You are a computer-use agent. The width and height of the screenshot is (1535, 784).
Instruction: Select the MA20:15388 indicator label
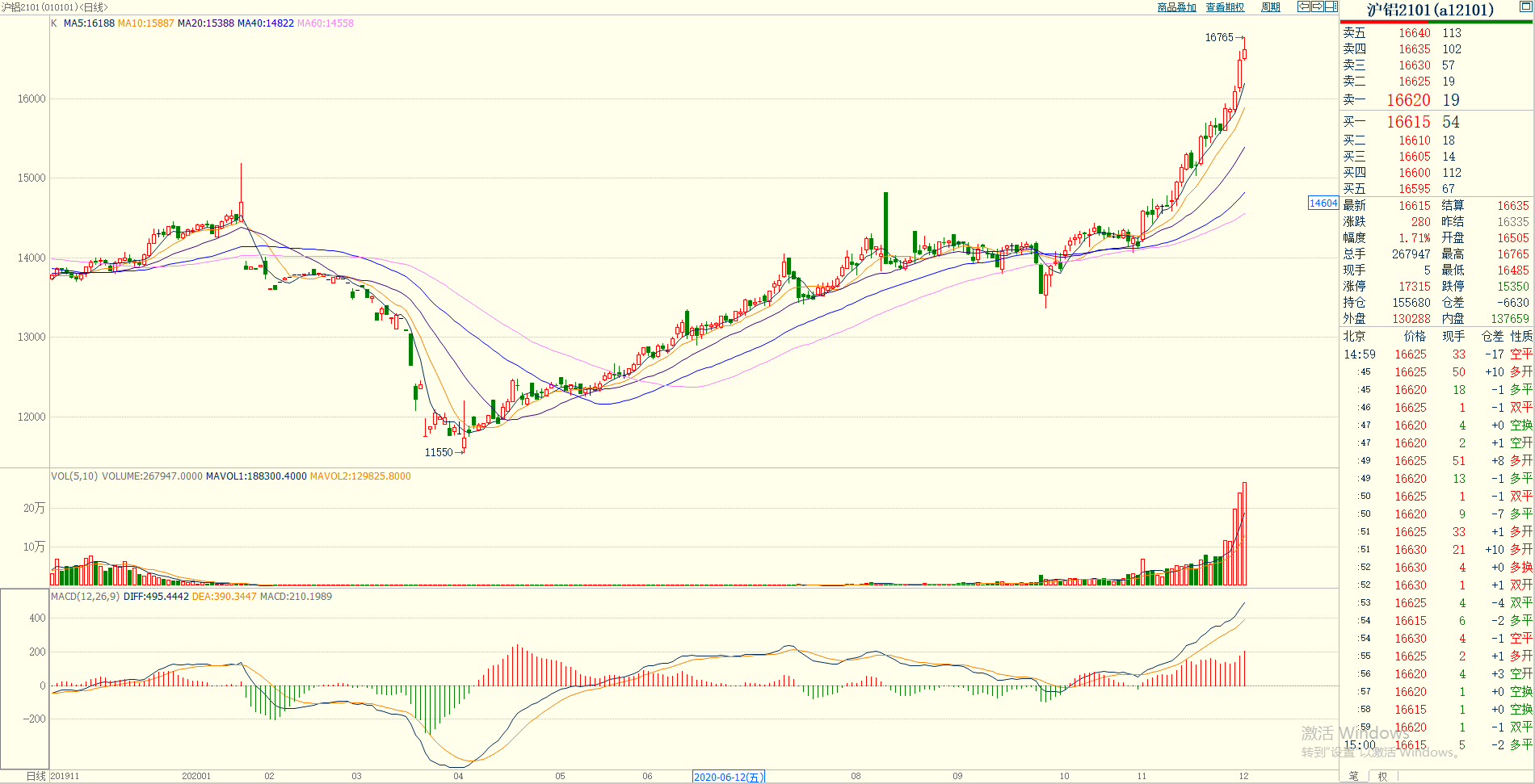coord(205,23)
